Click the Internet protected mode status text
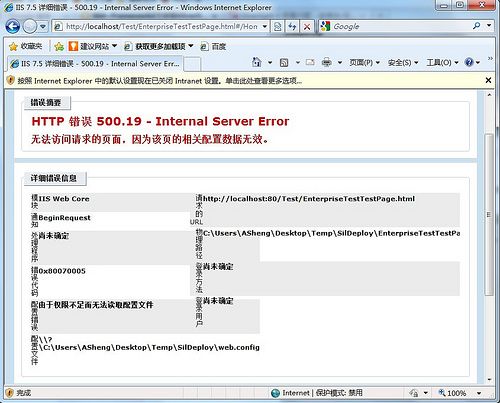This screenshot has height=403, width=500. [x=322, y=393]
